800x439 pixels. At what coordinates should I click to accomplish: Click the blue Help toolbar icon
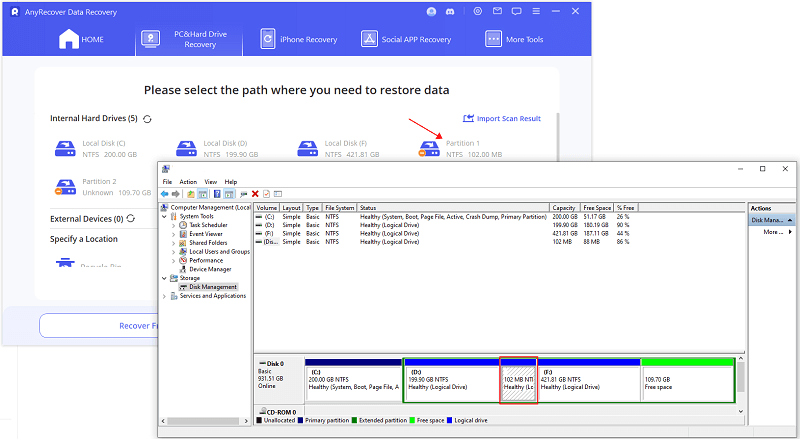tap(217, 193)
